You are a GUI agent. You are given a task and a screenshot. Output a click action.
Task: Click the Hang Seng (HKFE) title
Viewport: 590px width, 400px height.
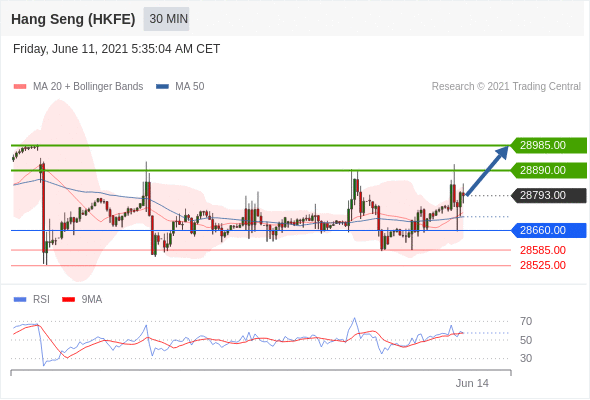coord(73,19)
